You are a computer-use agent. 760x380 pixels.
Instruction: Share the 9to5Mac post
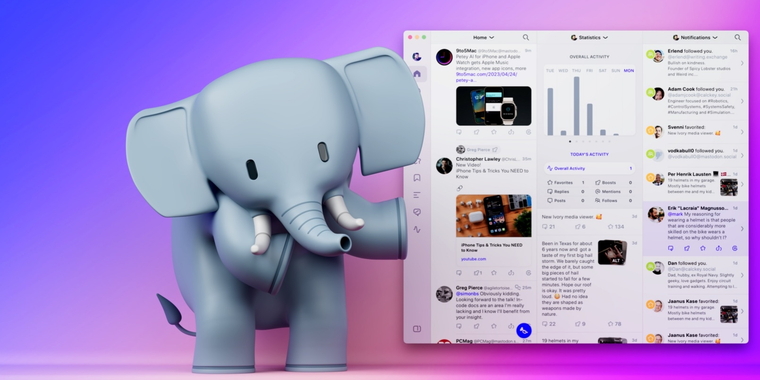point(511,132)
